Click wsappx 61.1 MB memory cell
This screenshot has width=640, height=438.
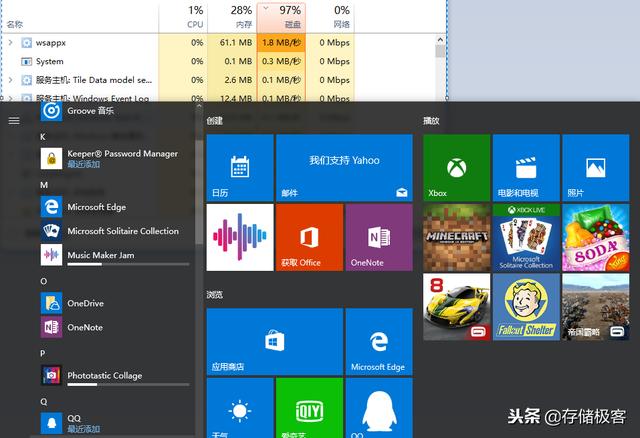232,42
